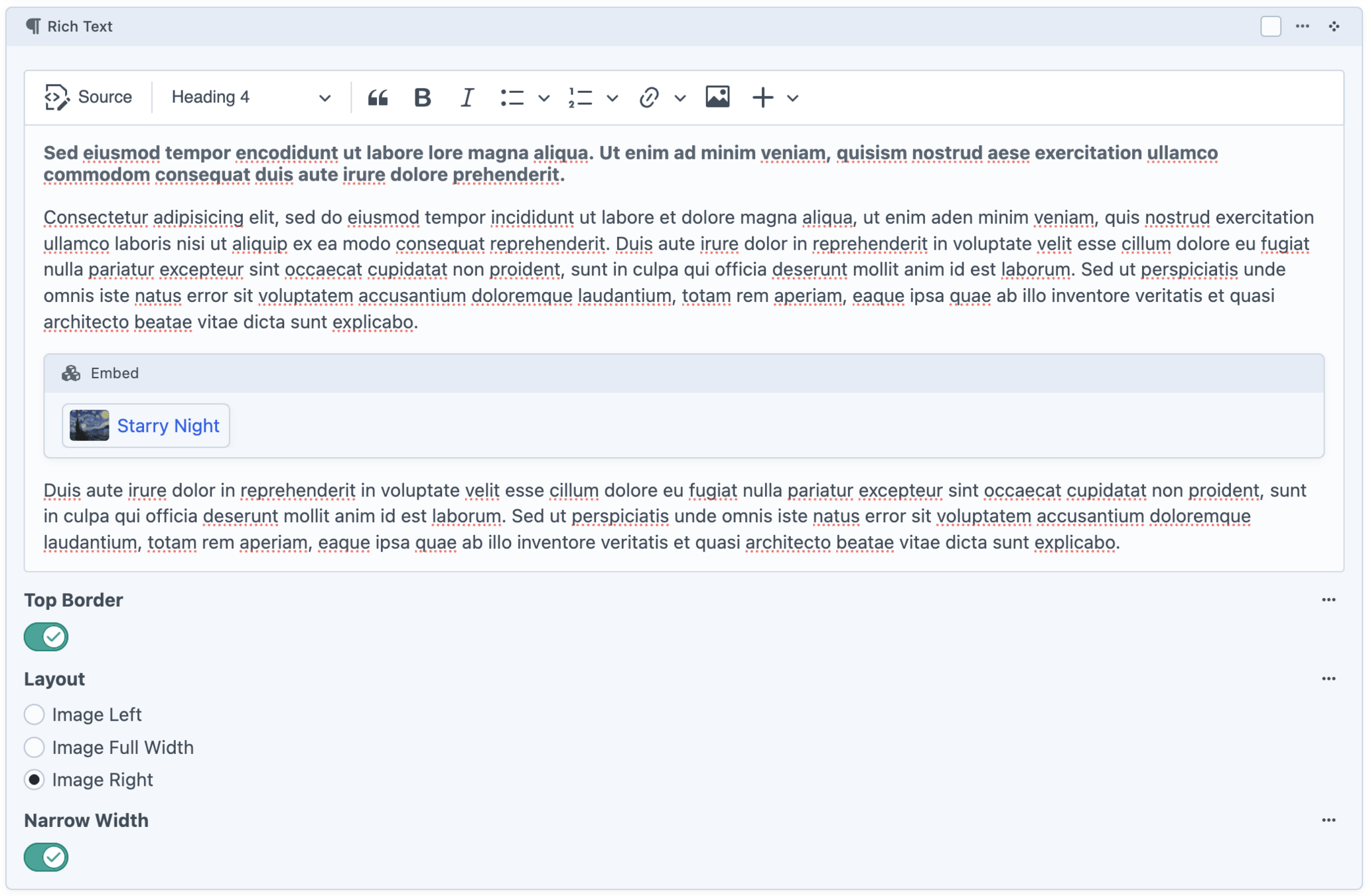Turn off the Narrow Width toggle
This screenshot has width=1371, height=896.
(x=46, y=857)
